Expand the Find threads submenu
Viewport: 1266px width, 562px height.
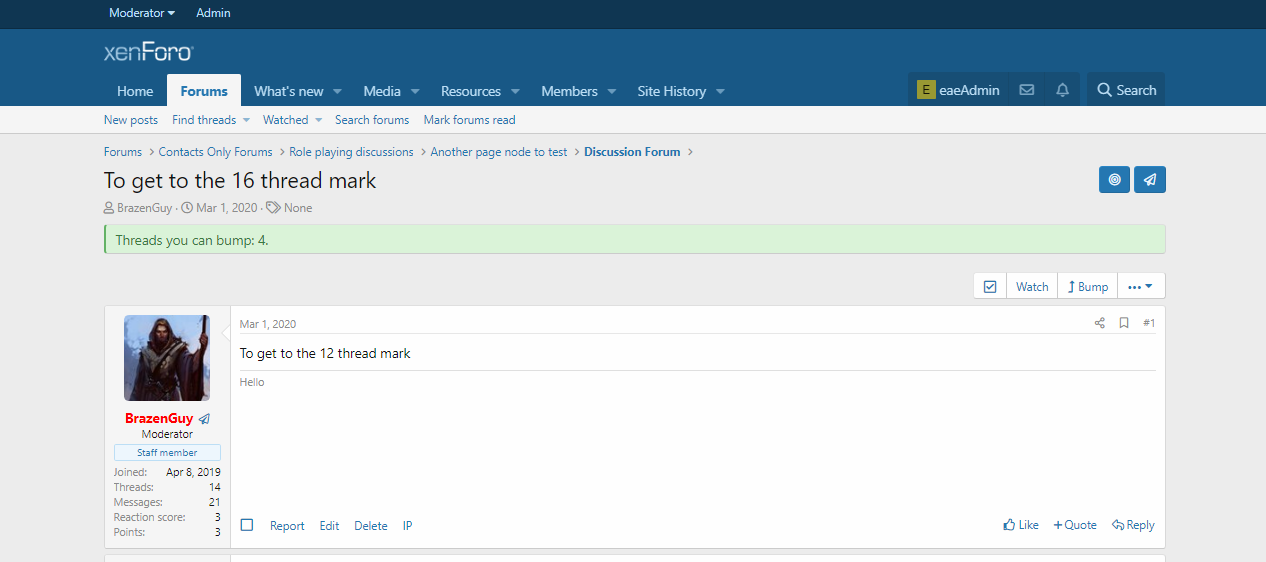tap(246, 120)
